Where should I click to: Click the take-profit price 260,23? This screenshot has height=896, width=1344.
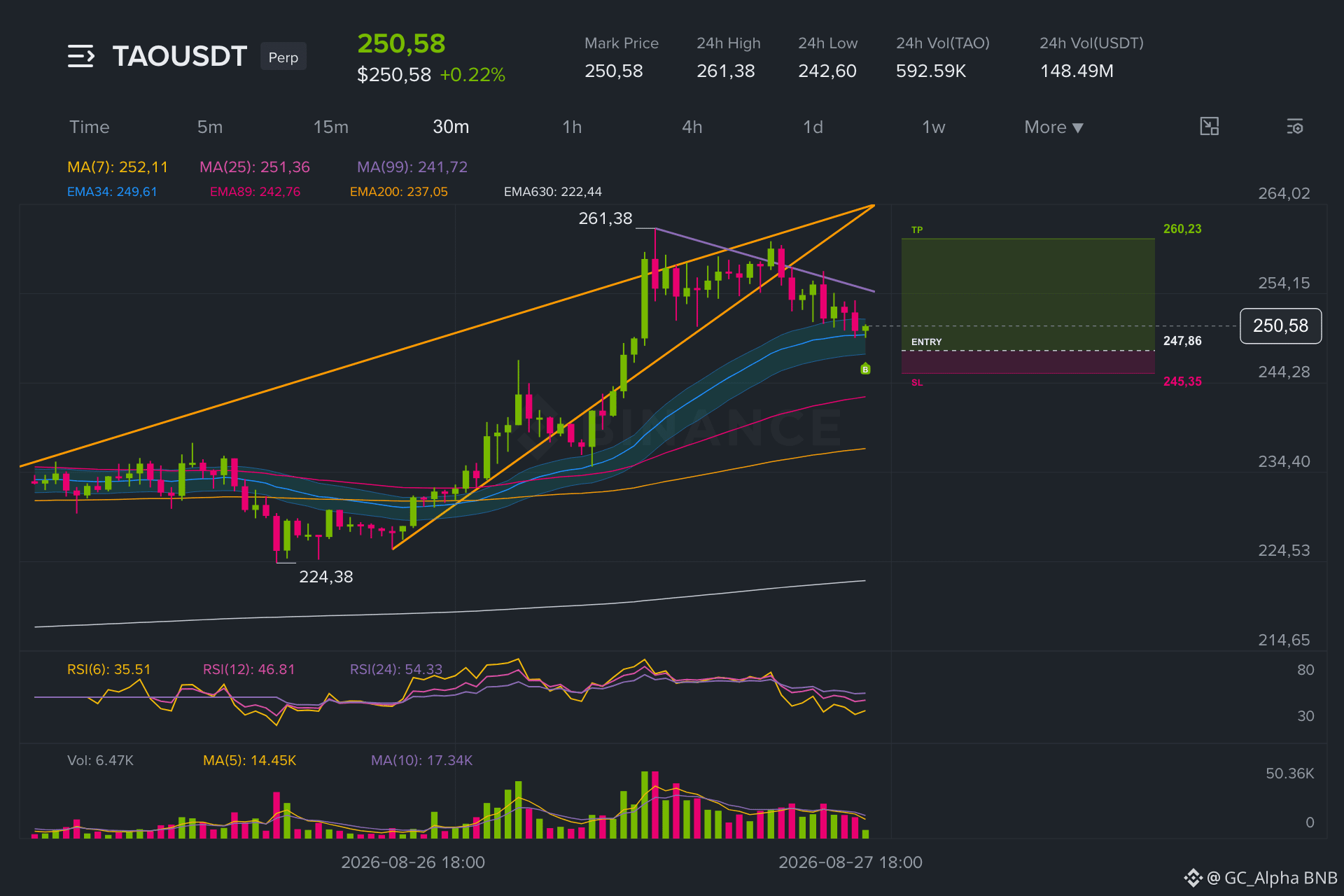click(x=1182, y=229)
